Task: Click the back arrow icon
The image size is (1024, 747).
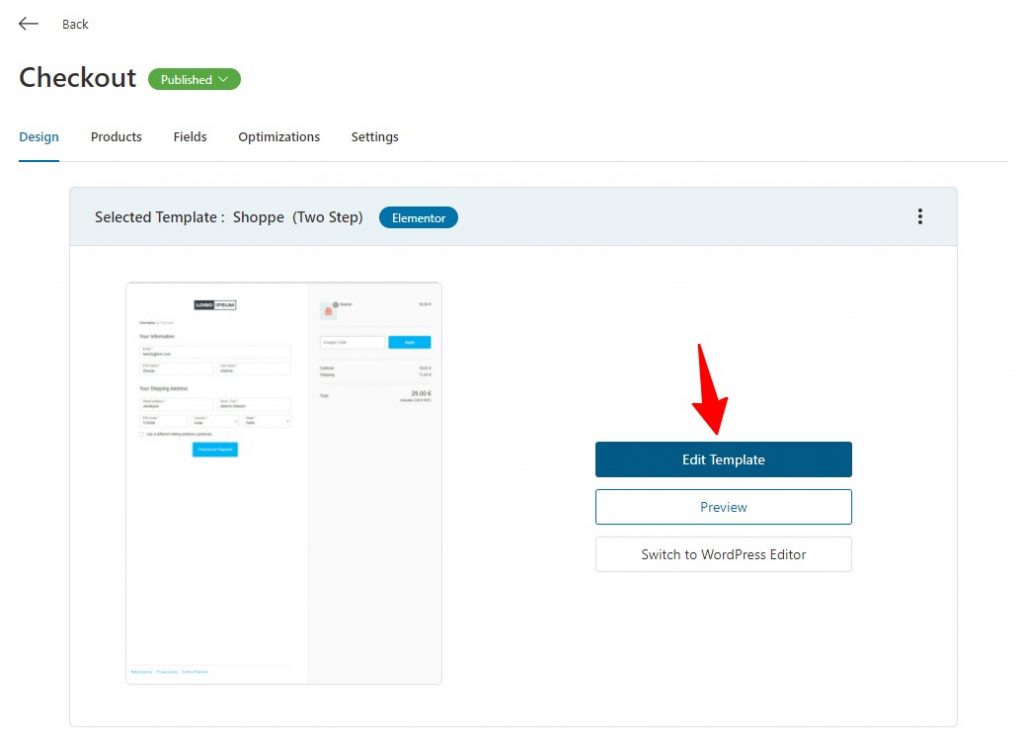Action: point(28,24)
